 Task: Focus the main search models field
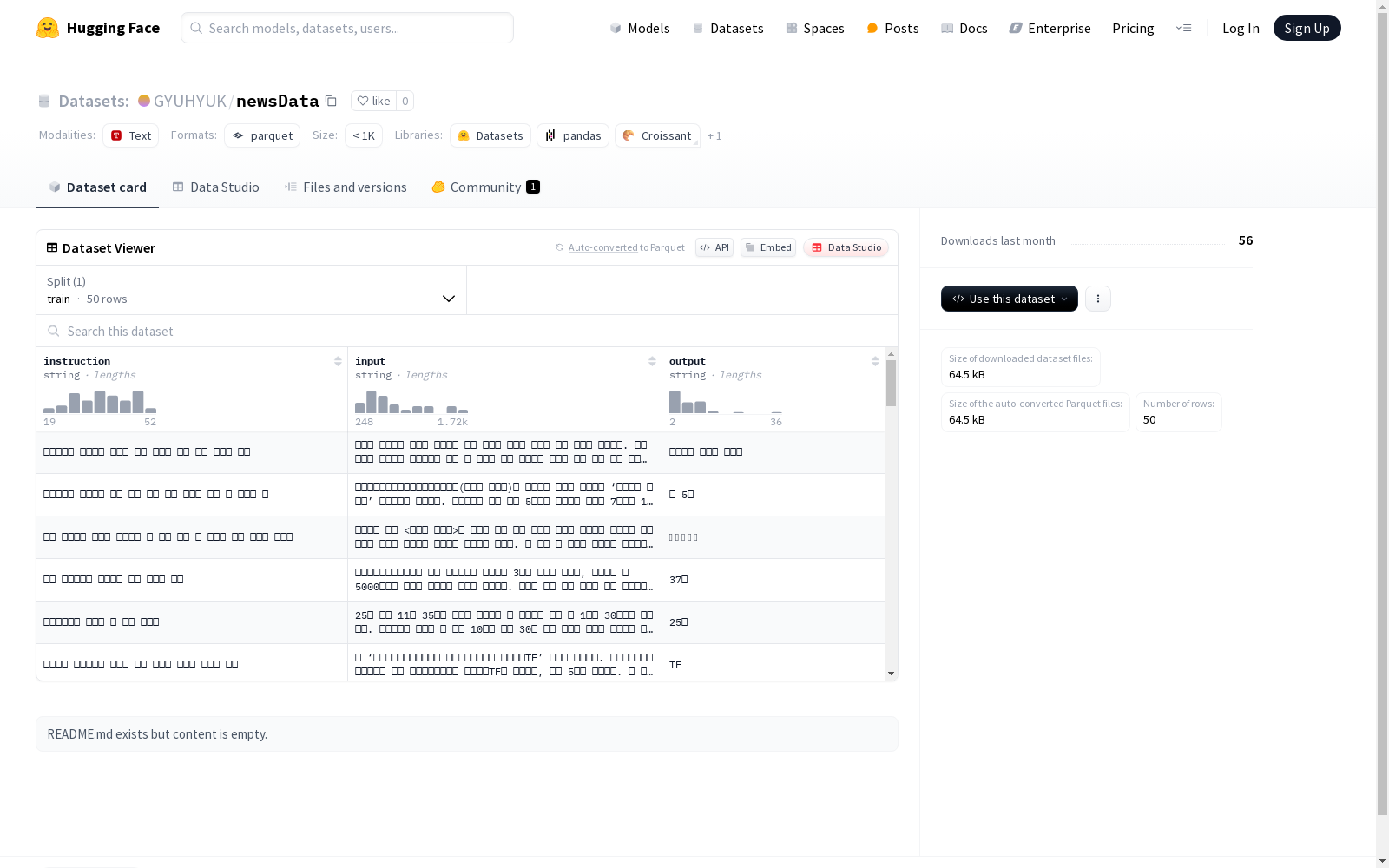pyautogui.click(x=347, y=28)
